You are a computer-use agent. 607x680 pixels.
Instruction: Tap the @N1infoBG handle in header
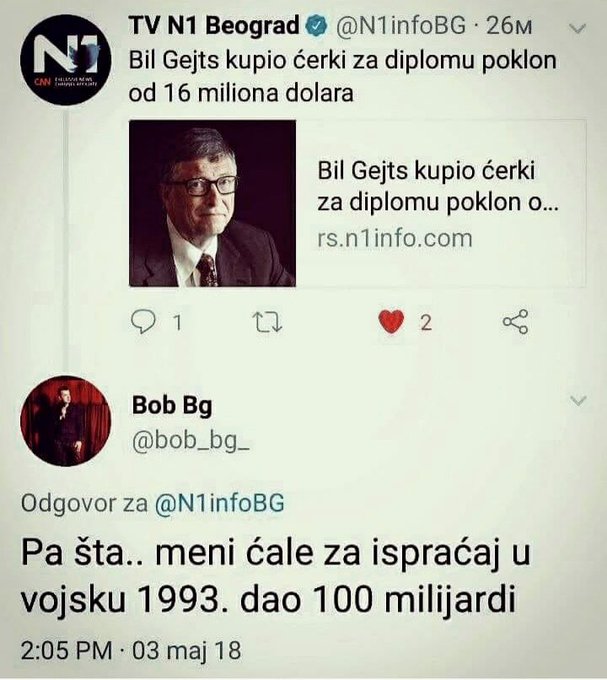(401, 26)
